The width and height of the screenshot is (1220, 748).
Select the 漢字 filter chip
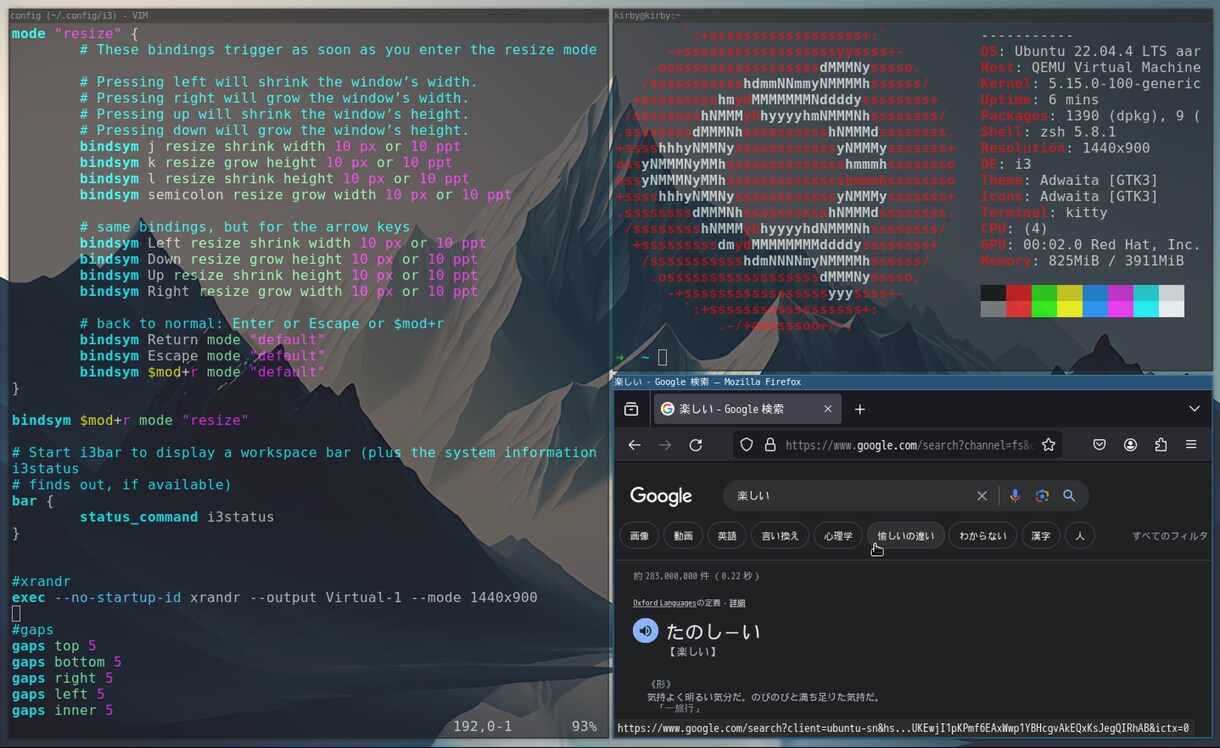(x=1041, y=536)
